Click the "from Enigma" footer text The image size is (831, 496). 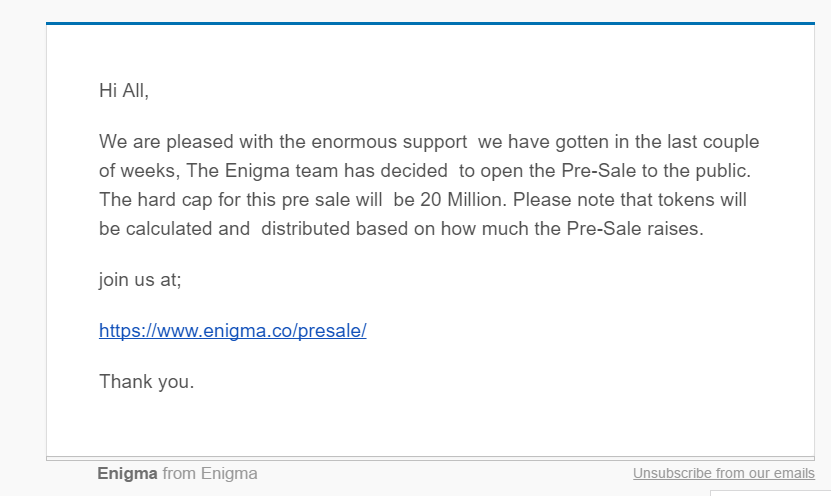click(210, 473)
